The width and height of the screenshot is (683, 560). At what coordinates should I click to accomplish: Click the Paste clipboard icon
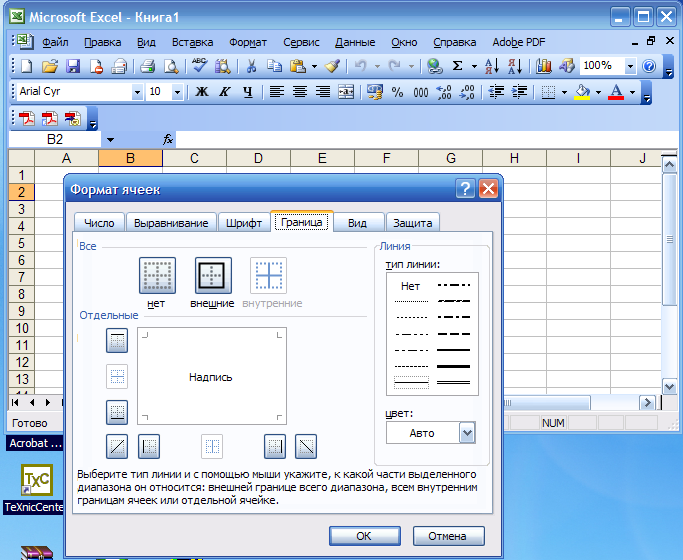click(x=298, y=66)
